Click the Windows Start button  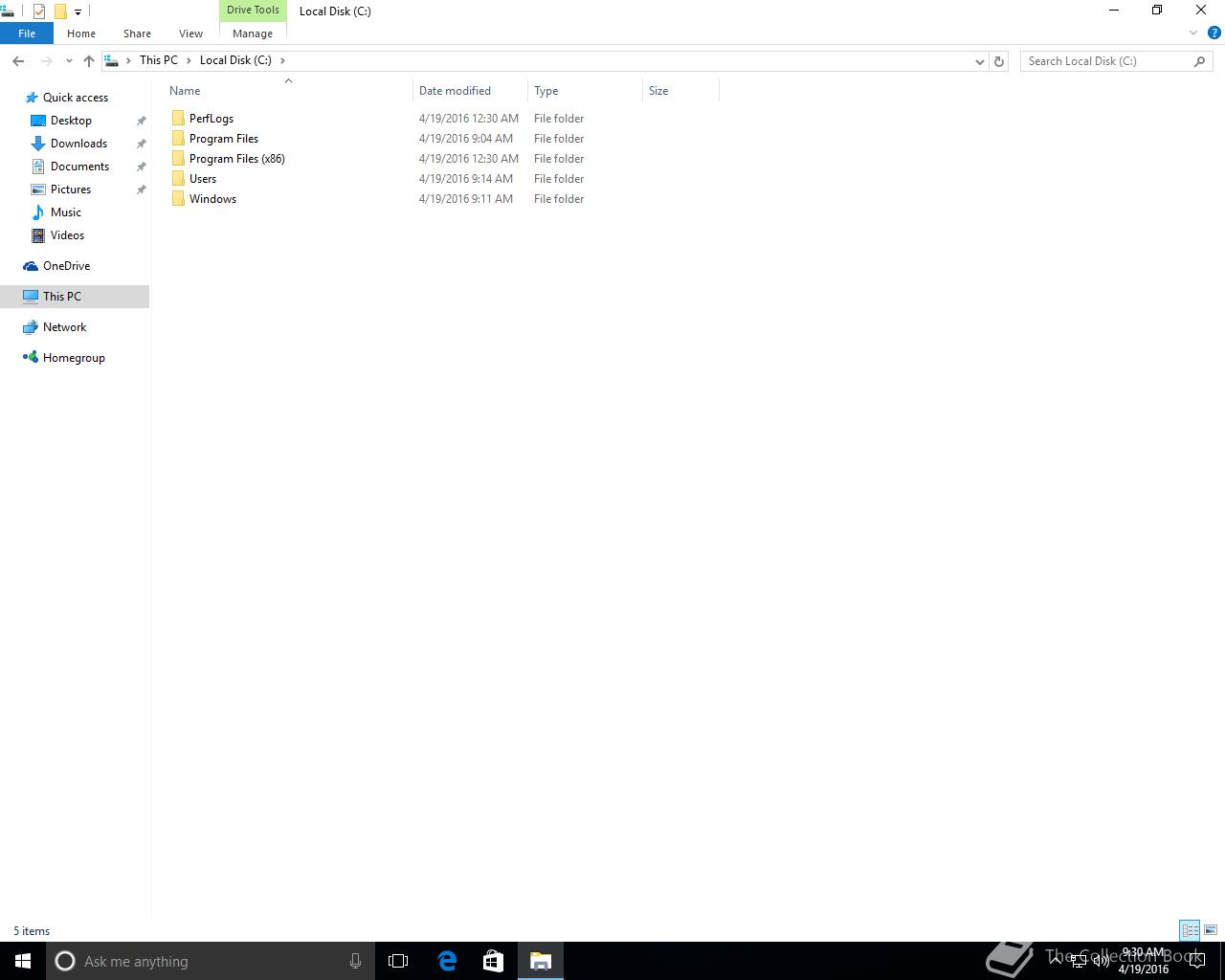point(23,961)
